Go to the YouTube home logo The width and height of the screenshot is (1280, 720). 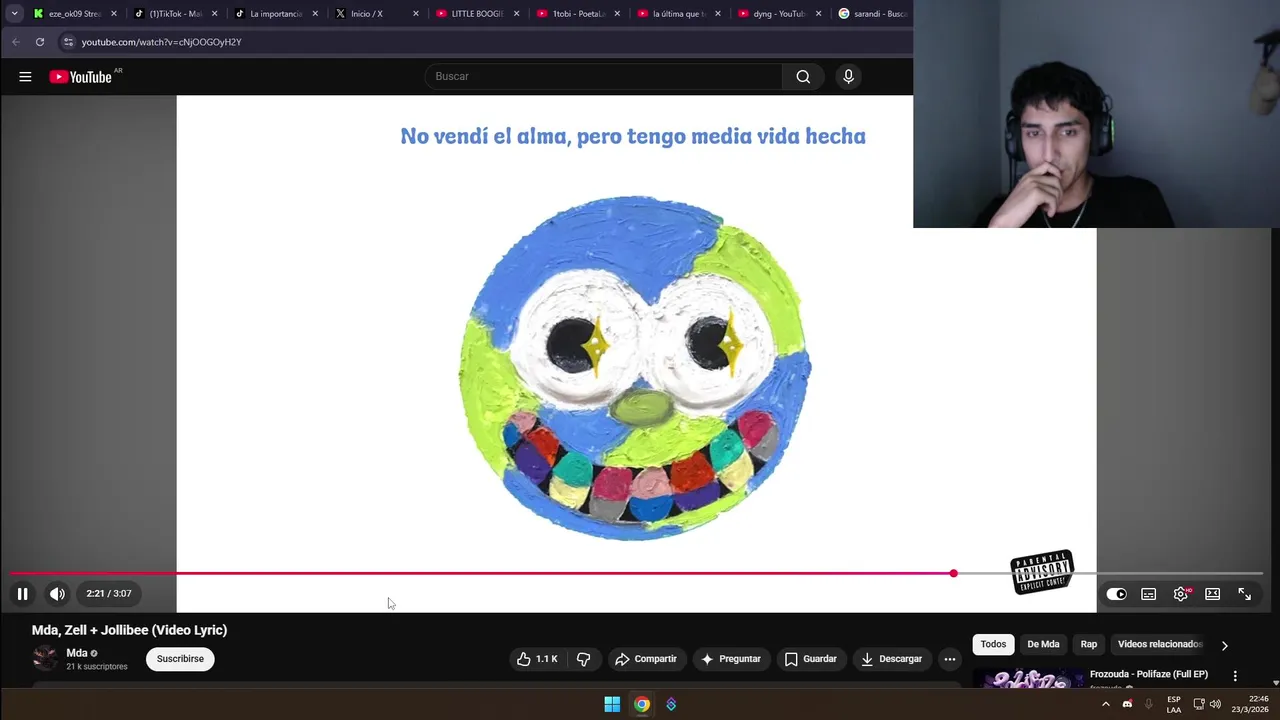tap(82, 77)
